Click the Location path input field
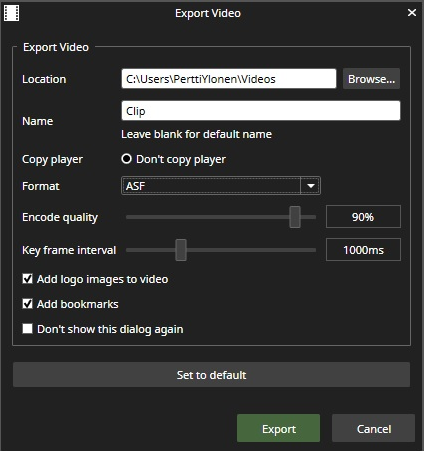 229,79
